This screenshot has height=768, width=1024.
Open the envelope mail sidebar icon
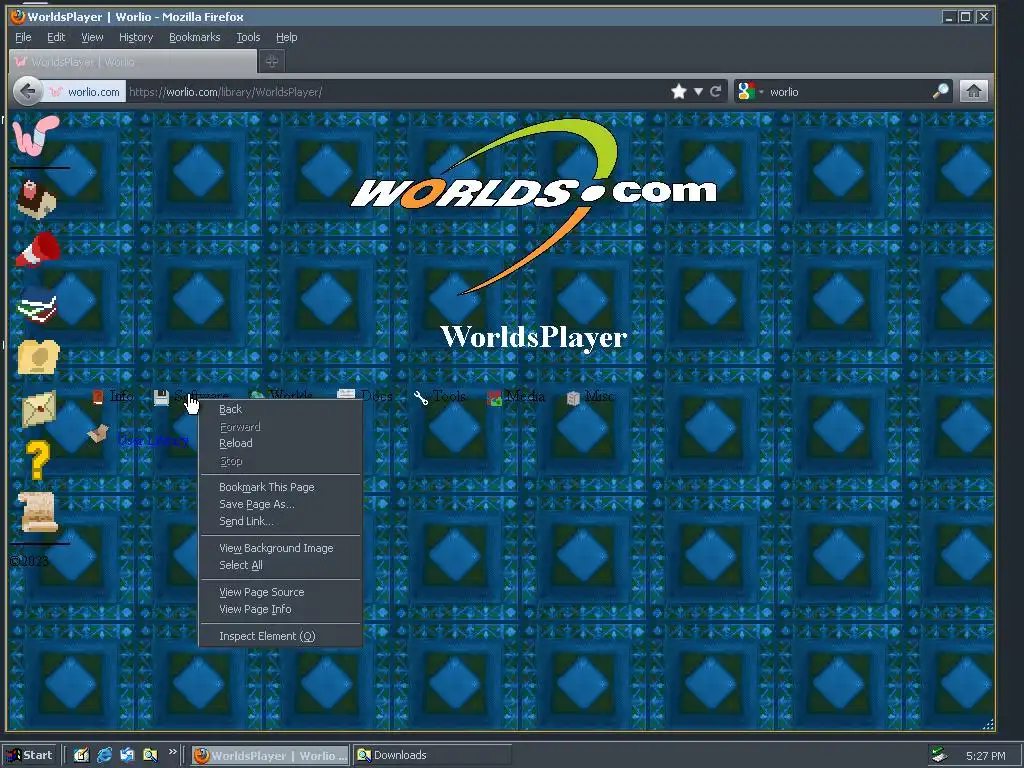(39, 409)
